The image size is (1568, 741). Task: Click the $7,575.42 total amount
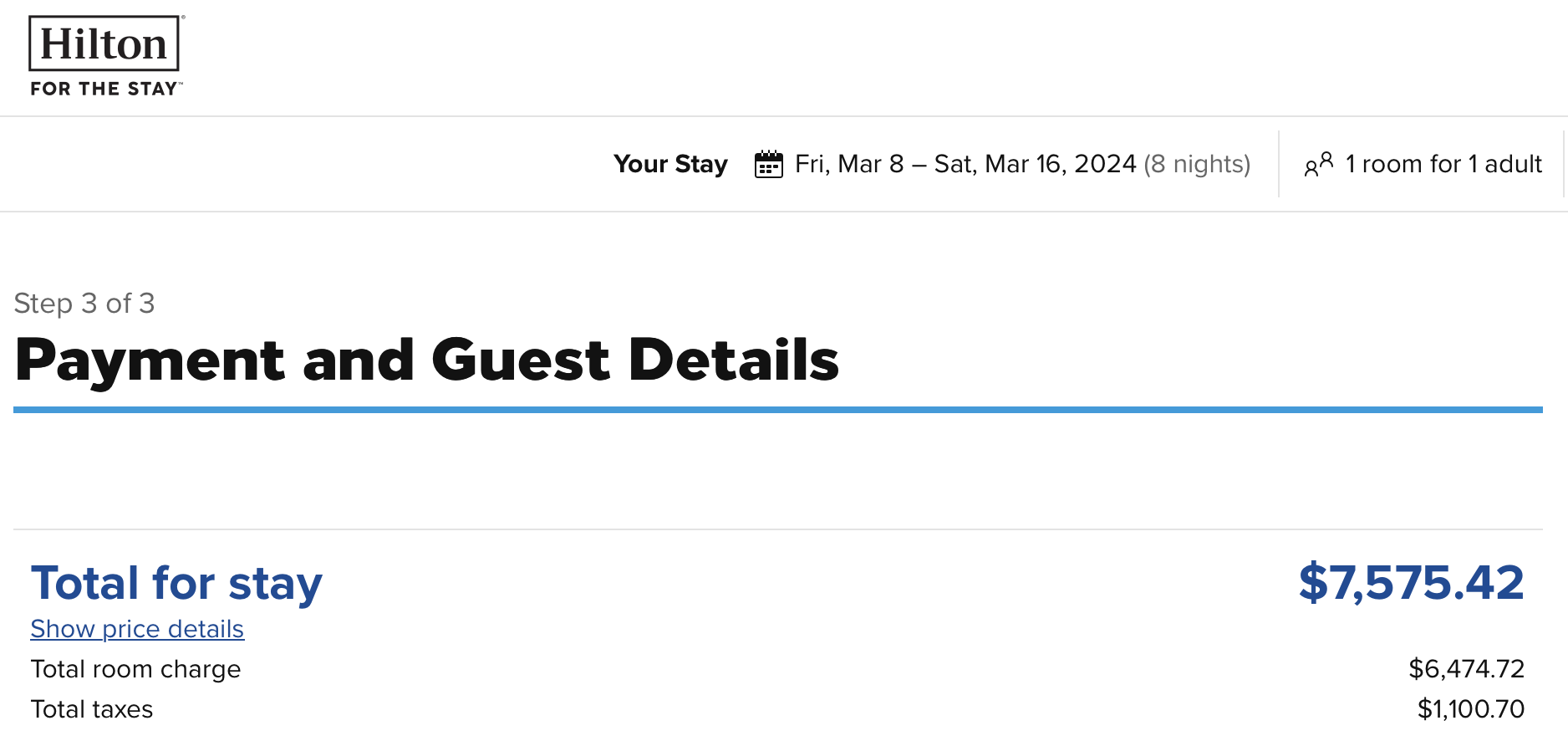(x=1412, y=582)
